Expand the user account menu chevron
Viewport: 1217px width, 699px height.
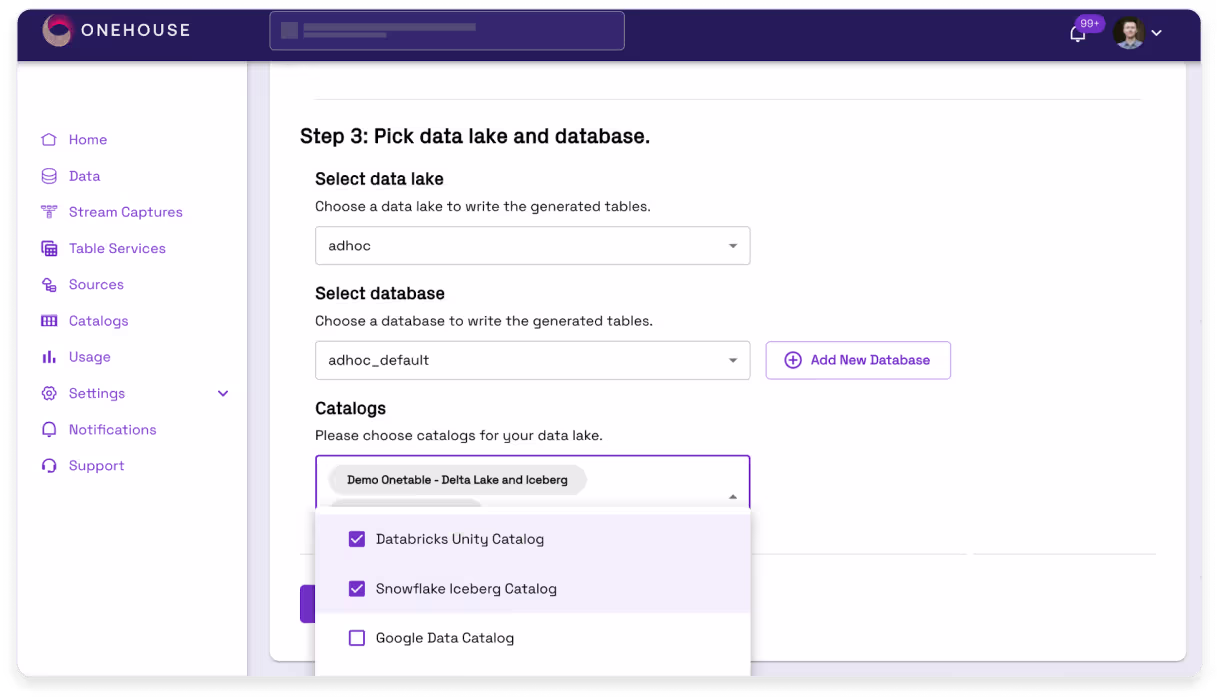pyautogui.click(x=1157, y=33)
